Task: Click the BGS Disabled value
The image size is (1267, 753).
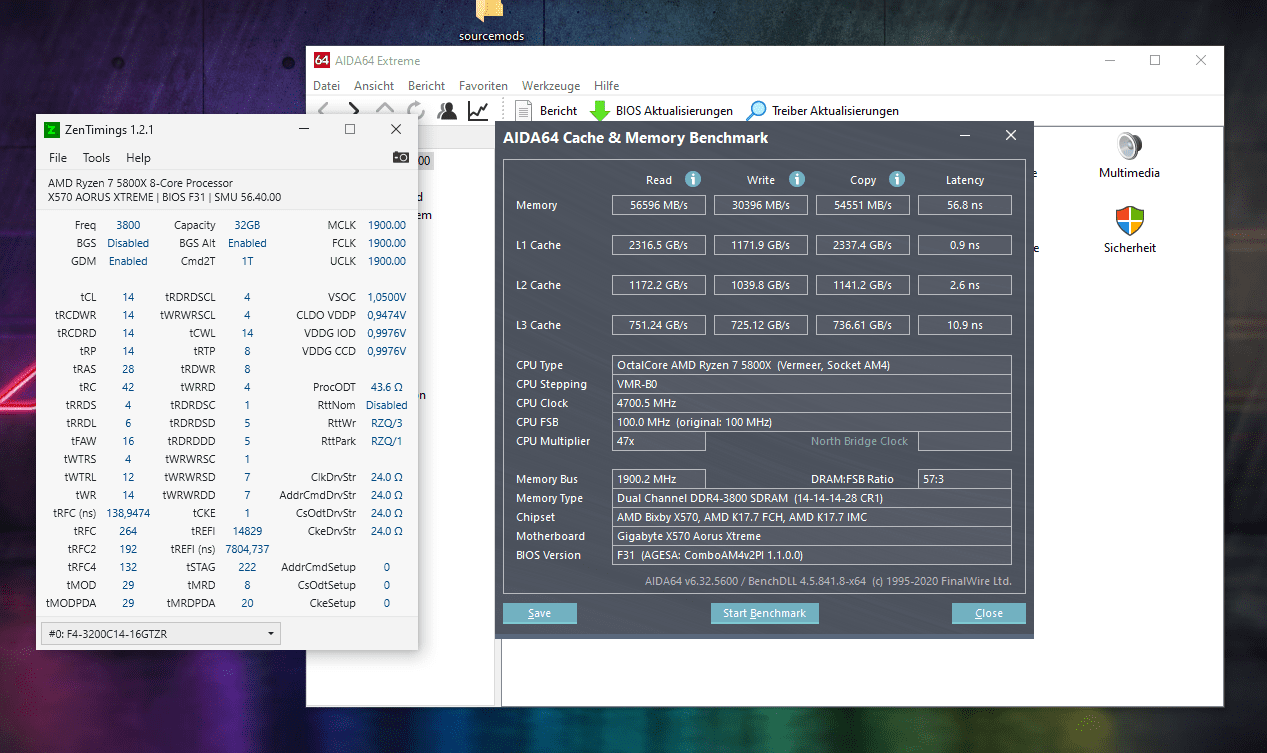Action: click(128, 243)
